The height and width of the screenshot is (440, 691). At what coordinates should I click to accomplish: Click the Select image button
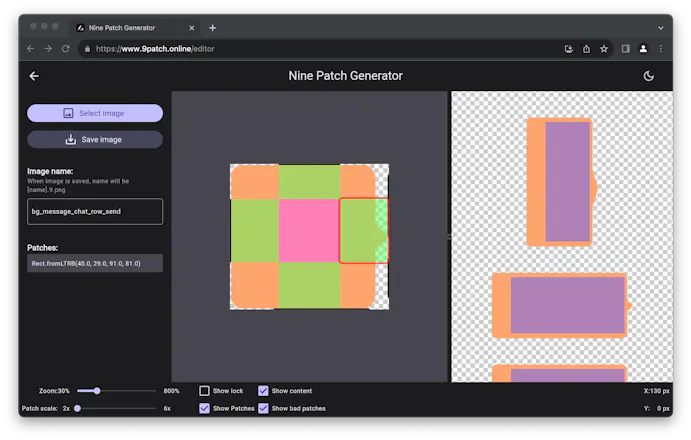pyautogui.click(x=95, y=113)
